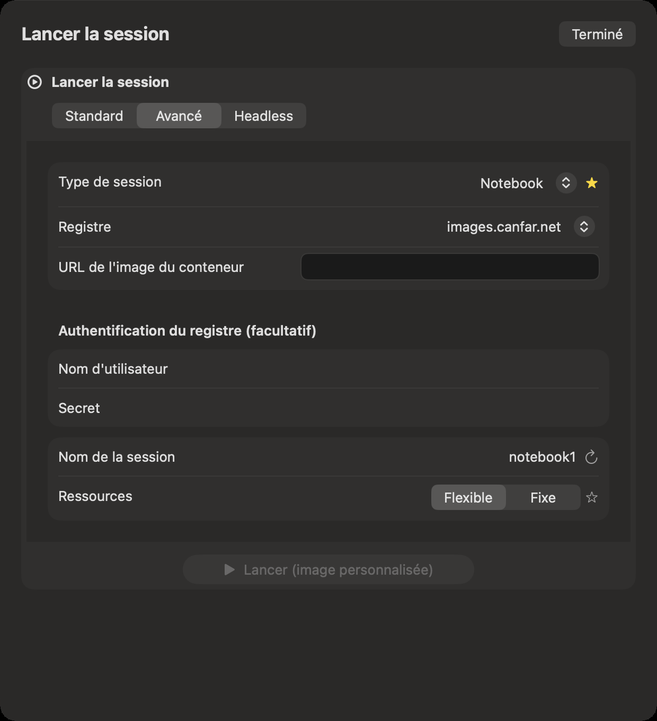657x721 pixels.
Task: Open the Notebook session type selector
Action: [x=566, y=183]
